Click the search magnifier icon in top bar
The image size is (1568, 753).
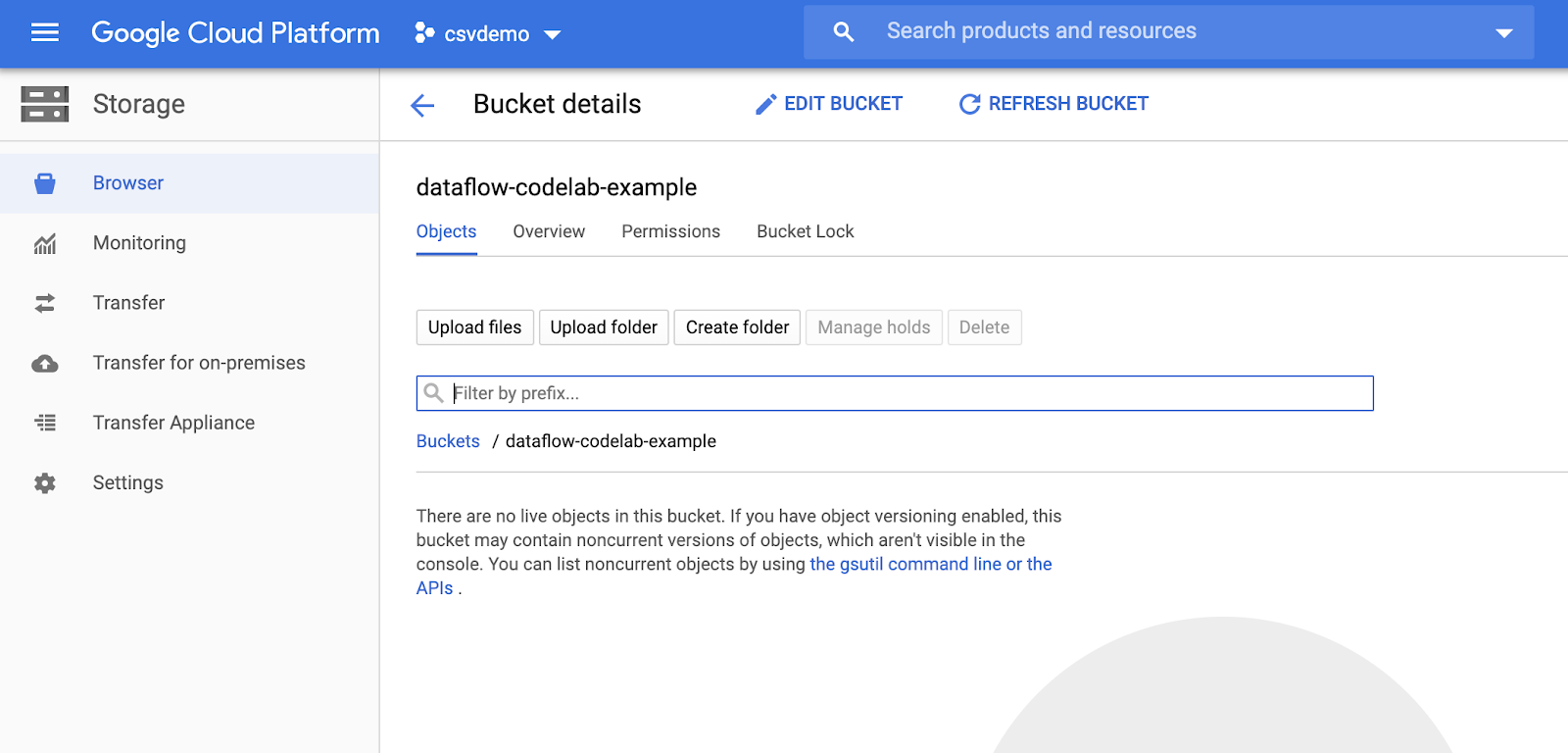(843, 32)
